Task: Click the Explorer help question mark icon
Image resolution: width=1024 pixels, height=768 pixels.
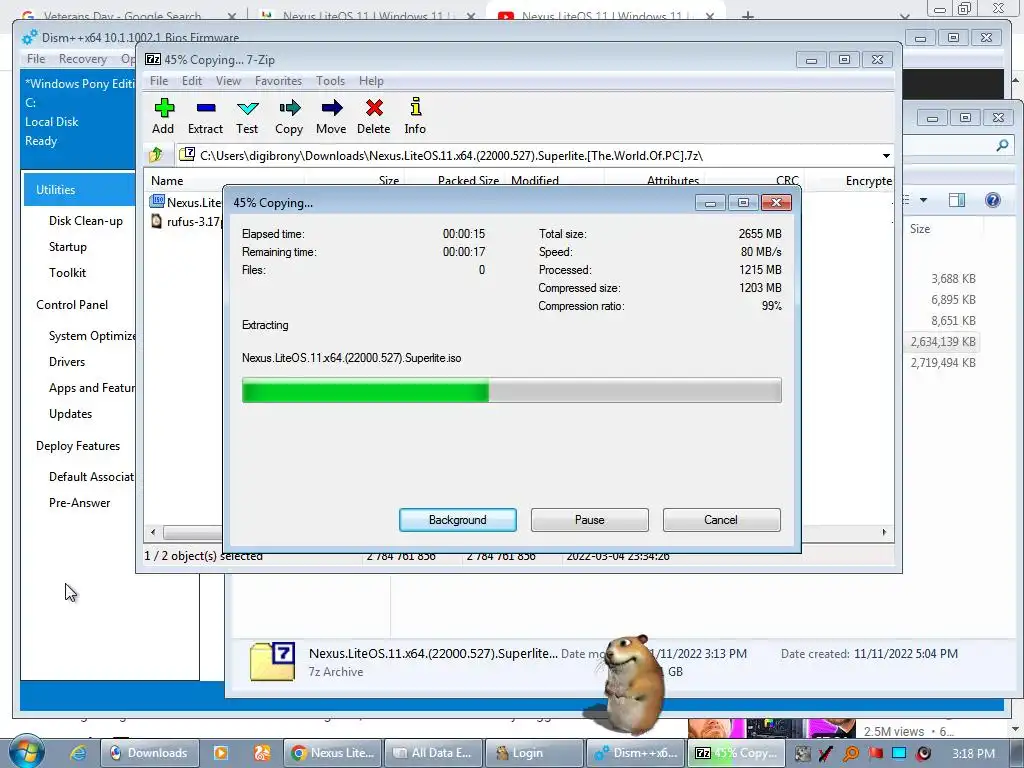Action: point(993,200)
